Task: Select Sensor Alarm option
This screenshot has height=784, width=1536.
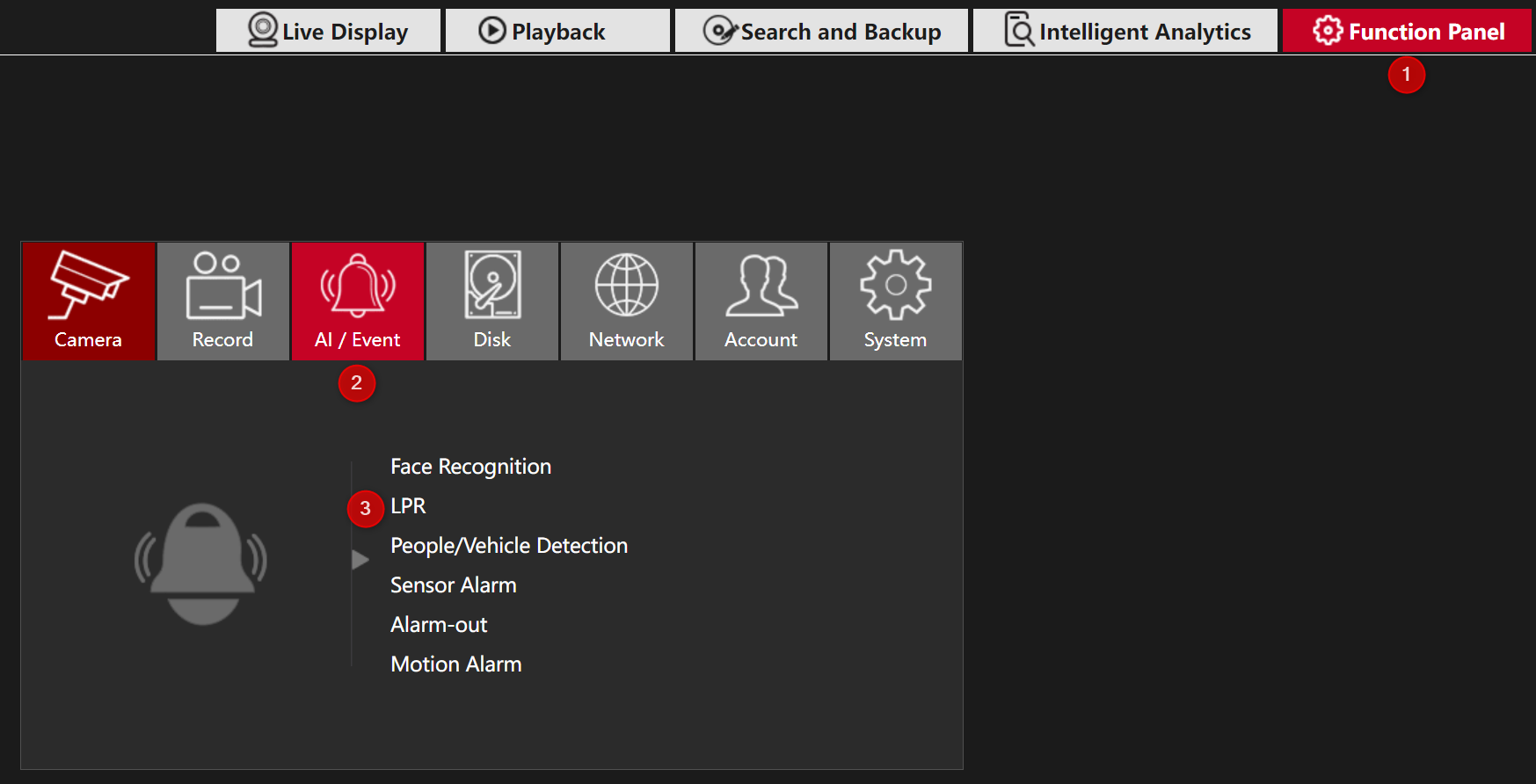Action: click(453, 585)
